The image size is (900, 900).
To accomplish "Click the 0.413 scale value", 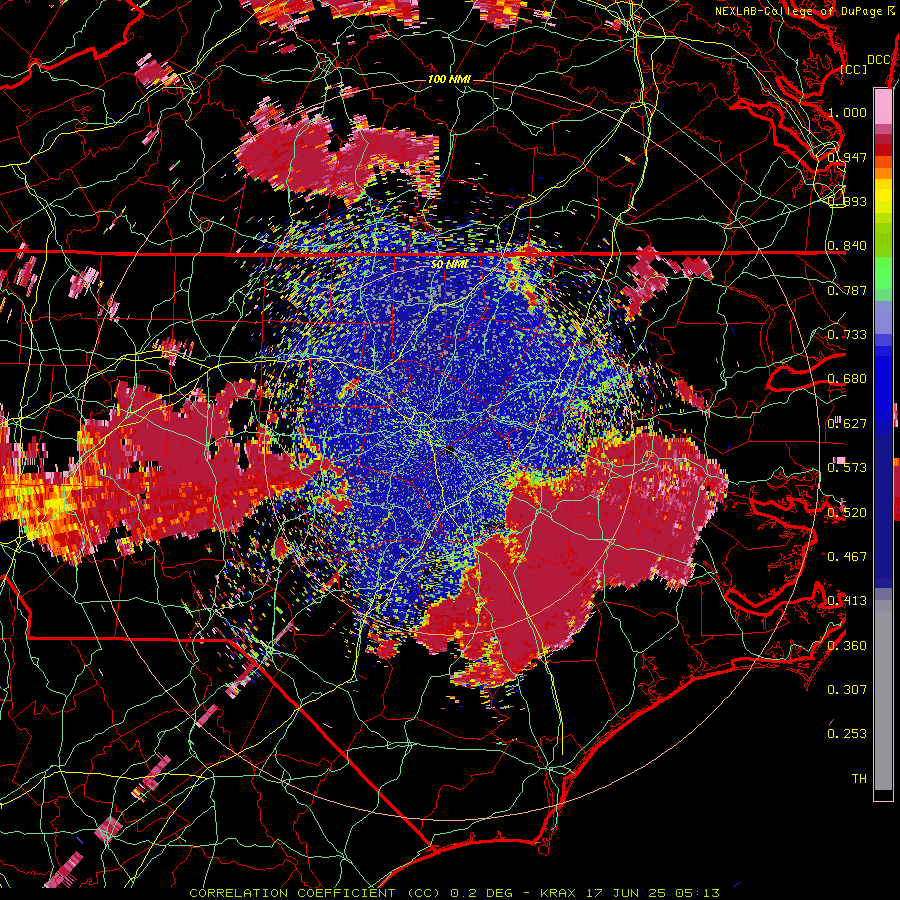I will [847, 601].
